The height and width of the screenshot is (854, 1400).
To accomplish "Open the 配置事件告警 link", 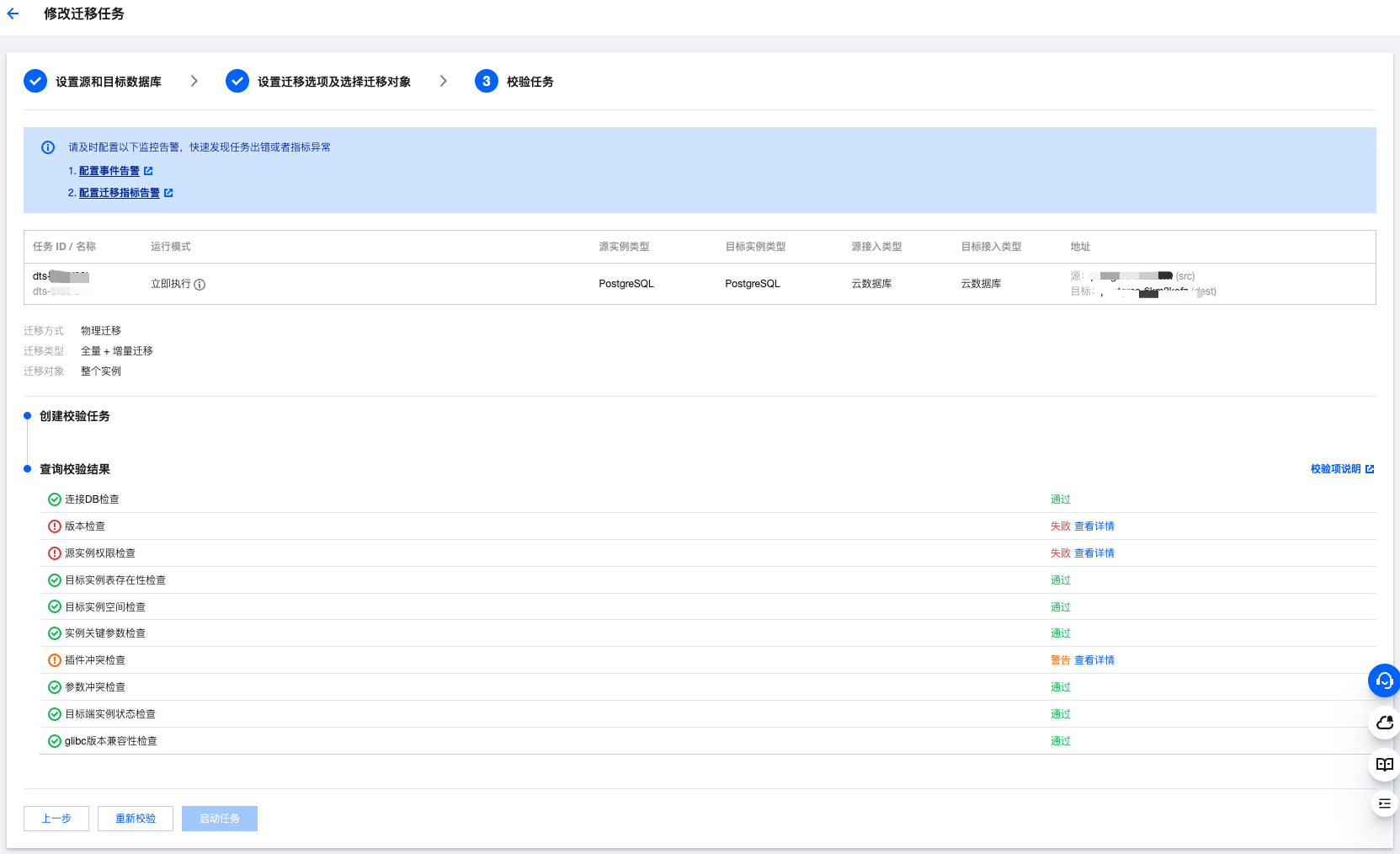I will tap(109, 171).
